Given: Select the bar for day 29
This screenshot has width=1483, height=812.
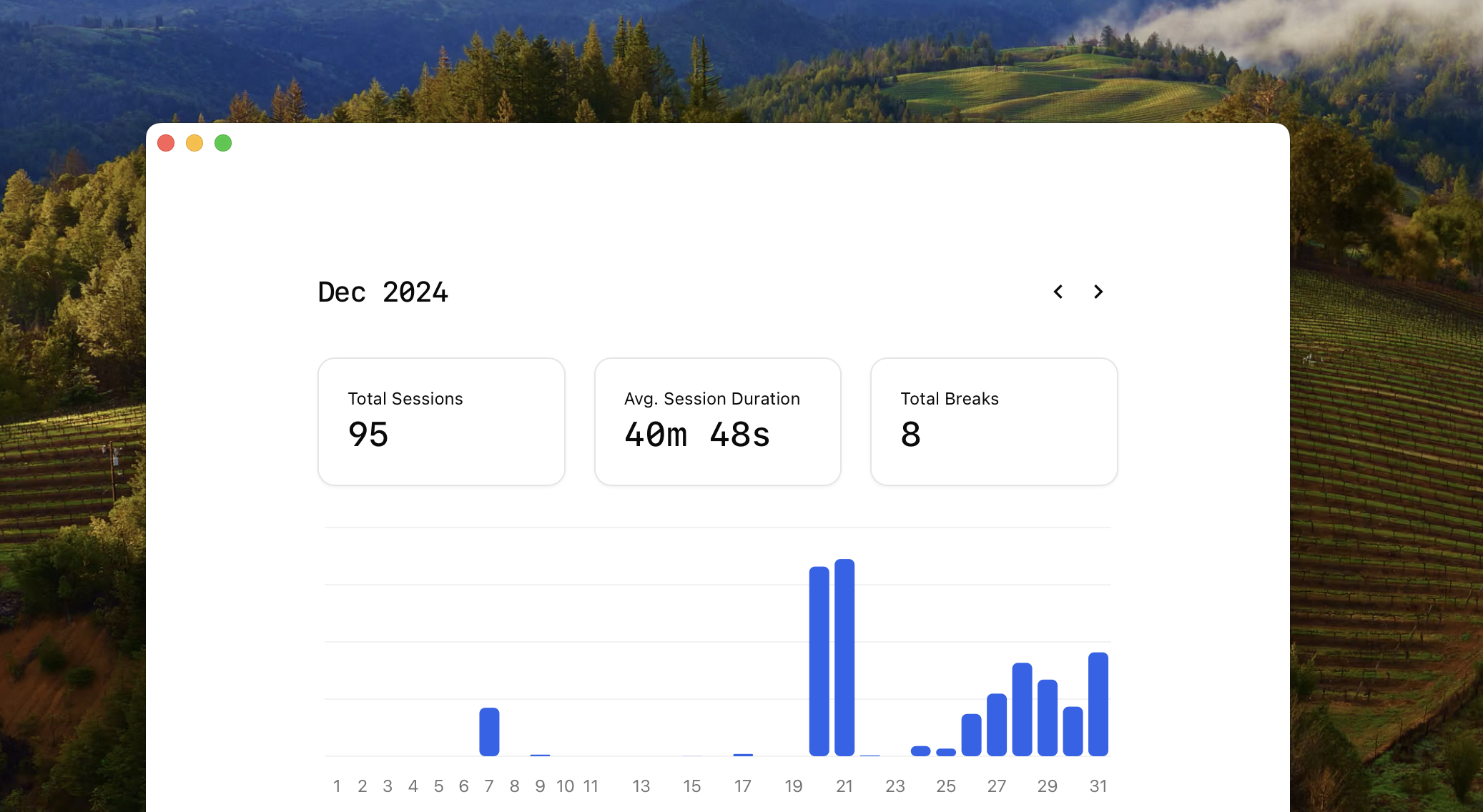Looking at the screenshot, I should tap(1048, 717).
